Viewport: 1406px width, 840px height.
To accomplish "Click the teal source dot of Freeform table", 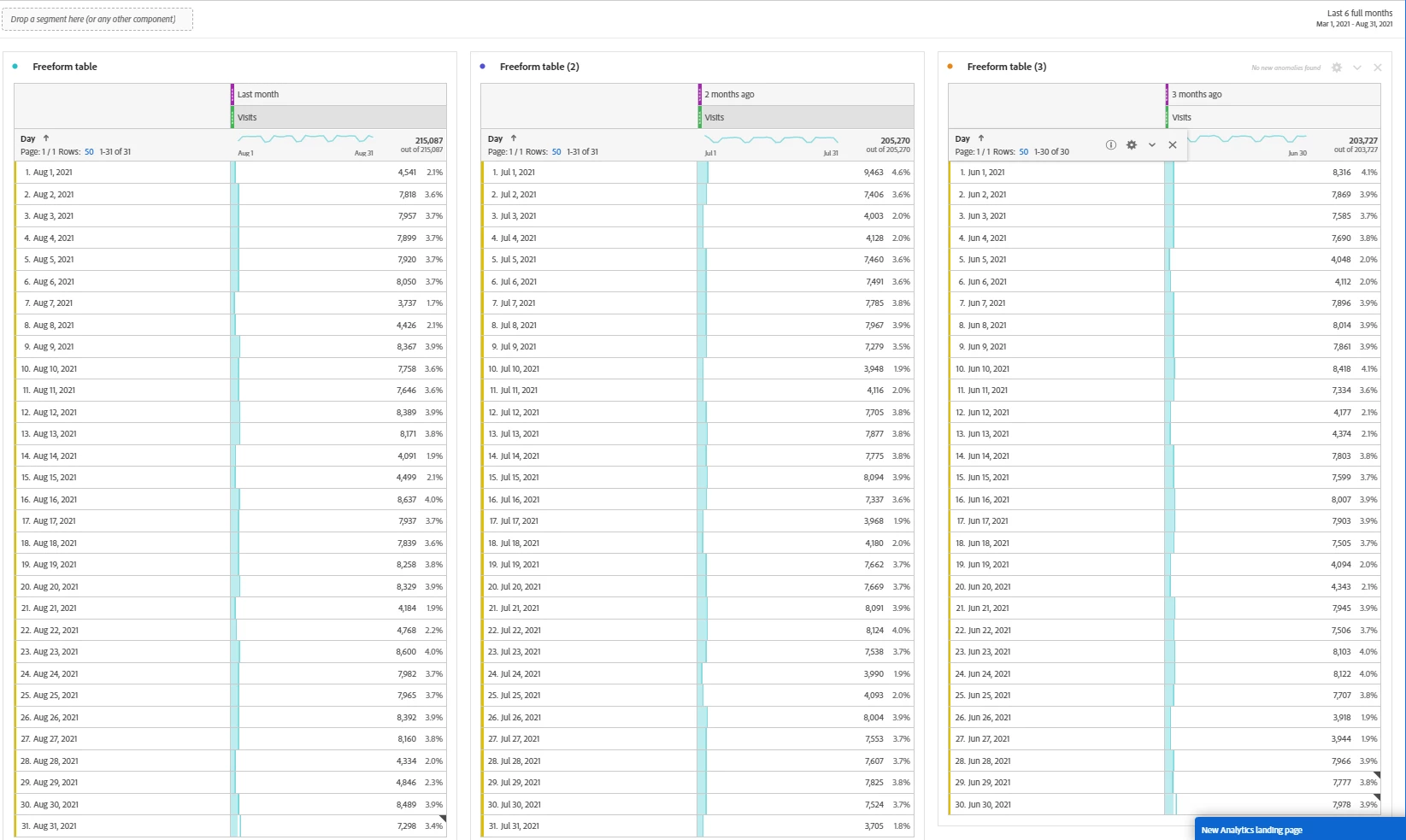I will pyautogui.click(x=15, y=67).
